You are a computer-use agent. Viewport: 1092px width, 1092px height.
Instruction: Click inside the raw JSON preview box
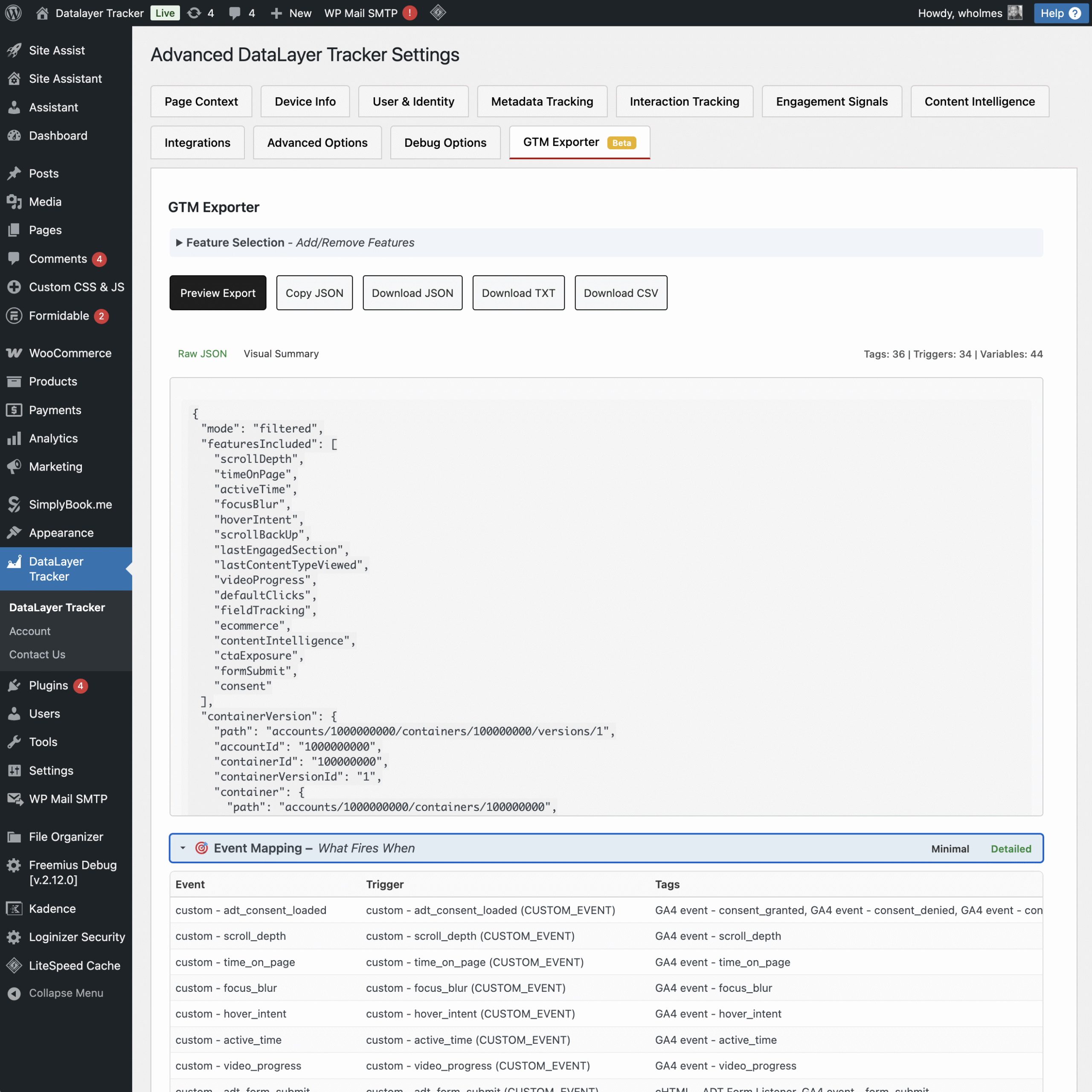pos(606,597)
